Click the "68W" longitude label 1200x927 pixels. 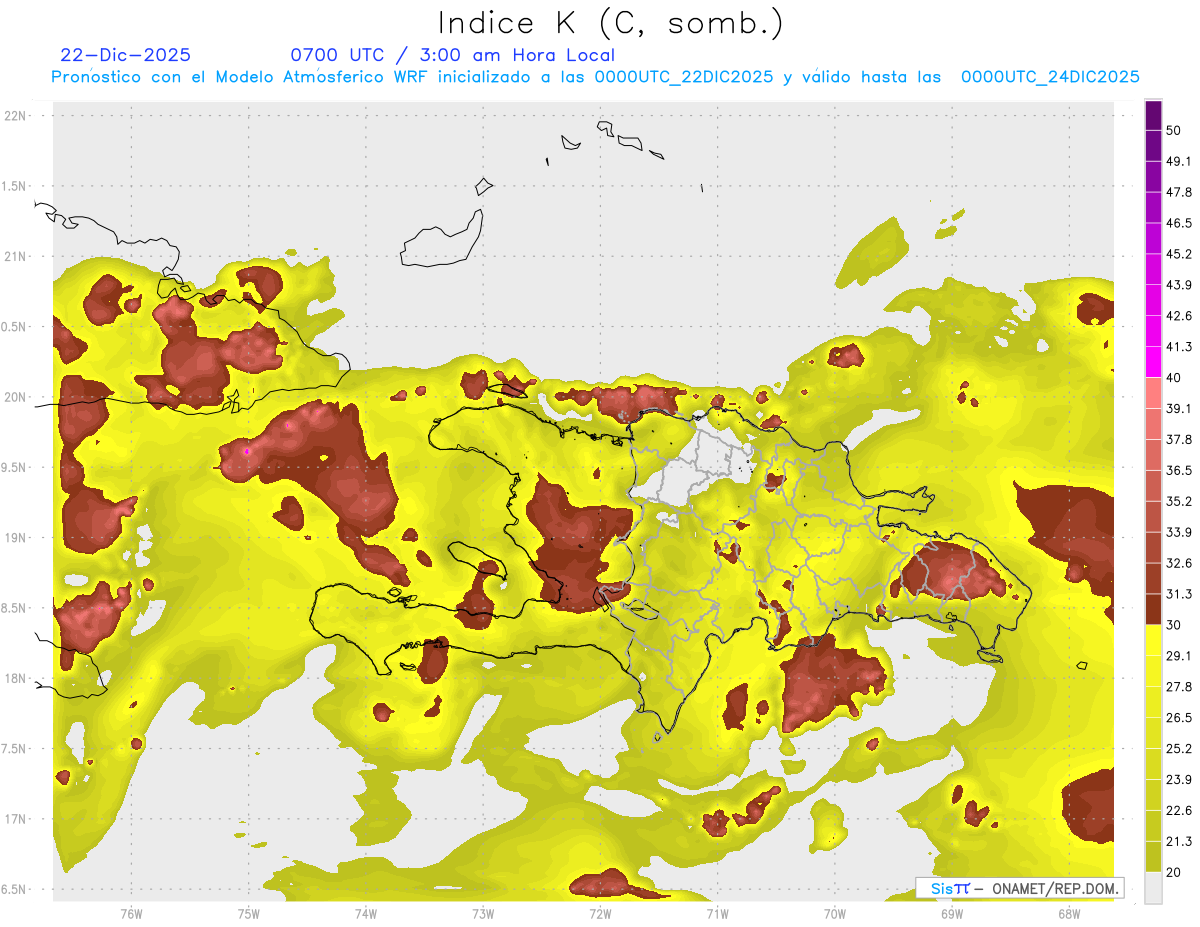click(x=1068, y=914)
